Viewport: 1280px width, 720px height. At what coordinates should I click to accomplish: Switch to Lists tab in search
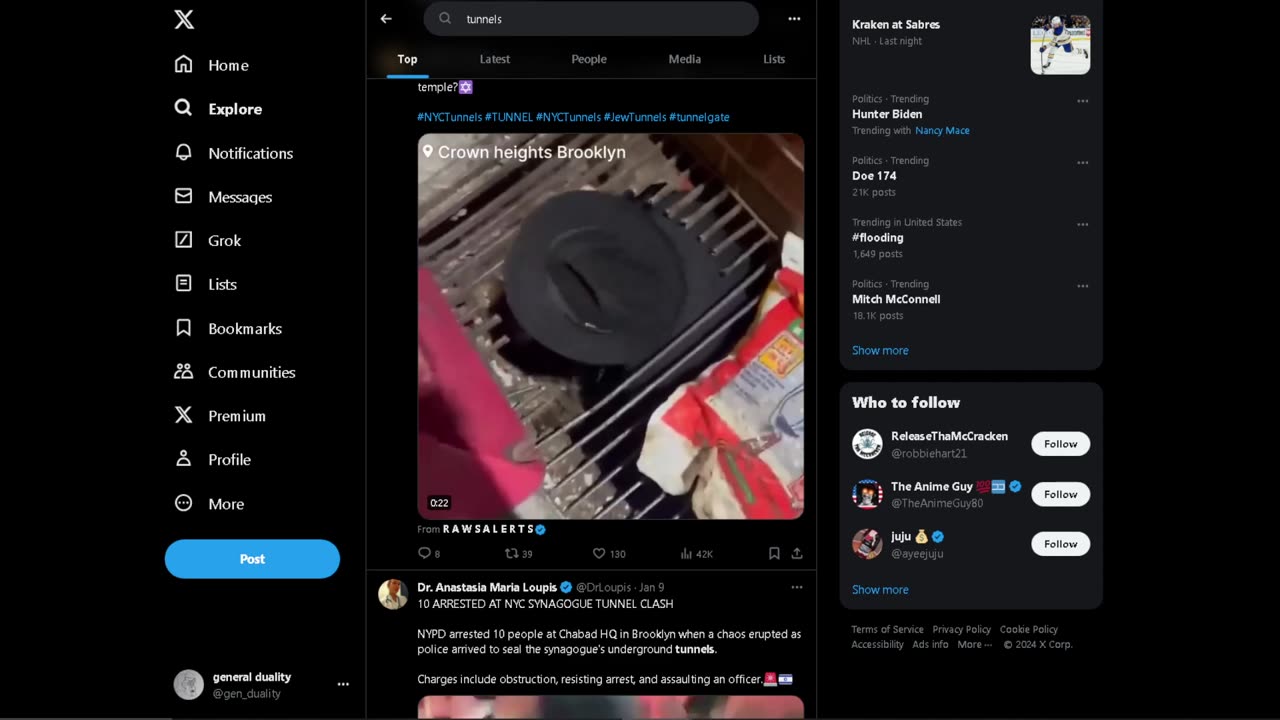coord(774,59)
